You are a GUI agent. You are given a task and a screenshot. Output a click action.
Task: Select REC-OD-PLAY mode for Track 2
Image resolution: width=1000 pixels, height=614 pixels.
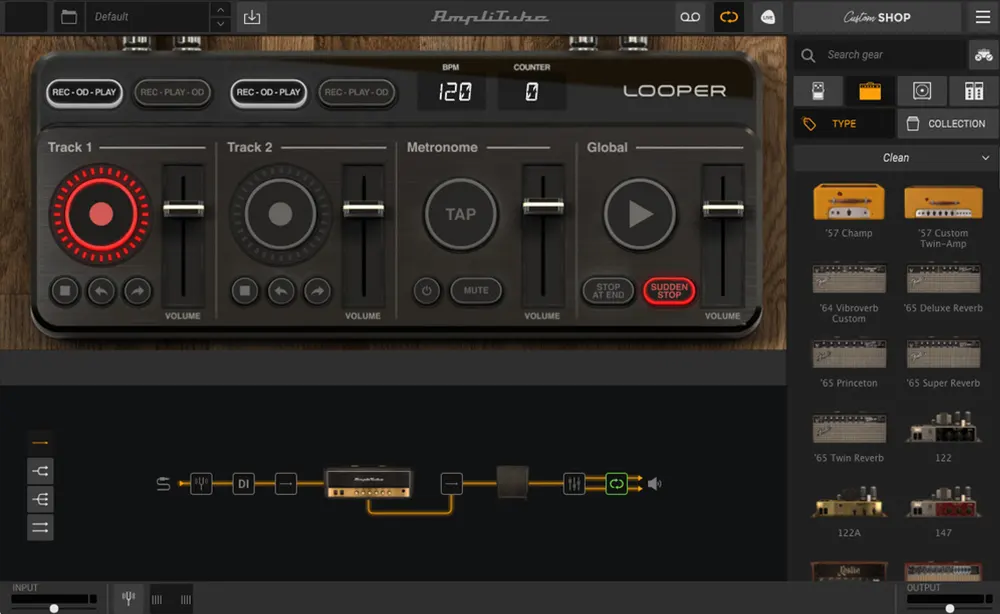click(x=268, y=92)
